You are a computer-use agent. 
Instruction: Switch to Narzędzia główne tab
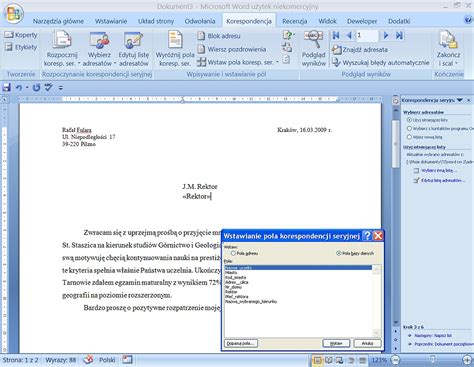[x=58, y=21]
